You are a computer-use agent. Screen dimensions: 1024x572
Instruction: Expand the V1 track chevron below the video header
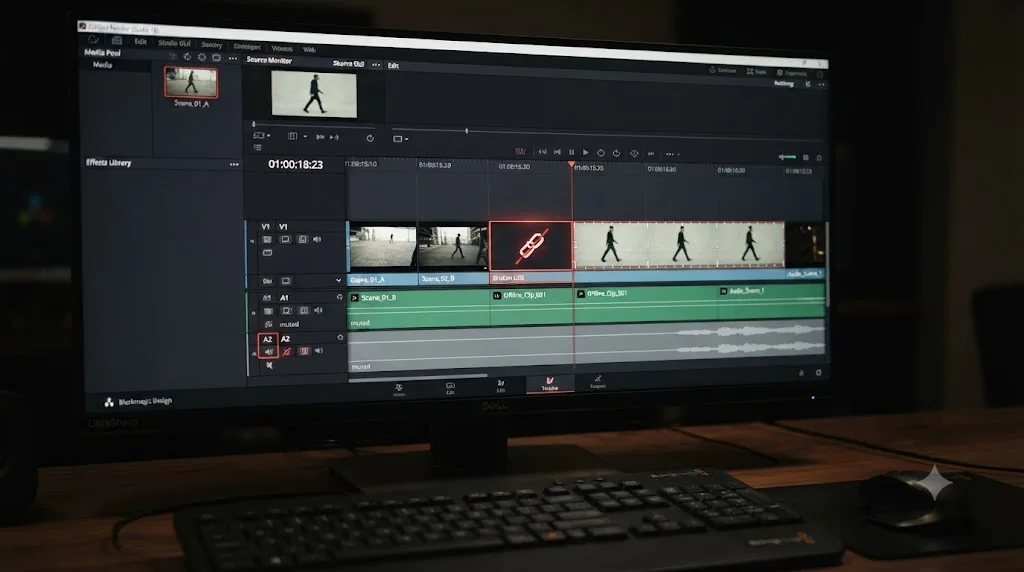[x=338, y=280]
